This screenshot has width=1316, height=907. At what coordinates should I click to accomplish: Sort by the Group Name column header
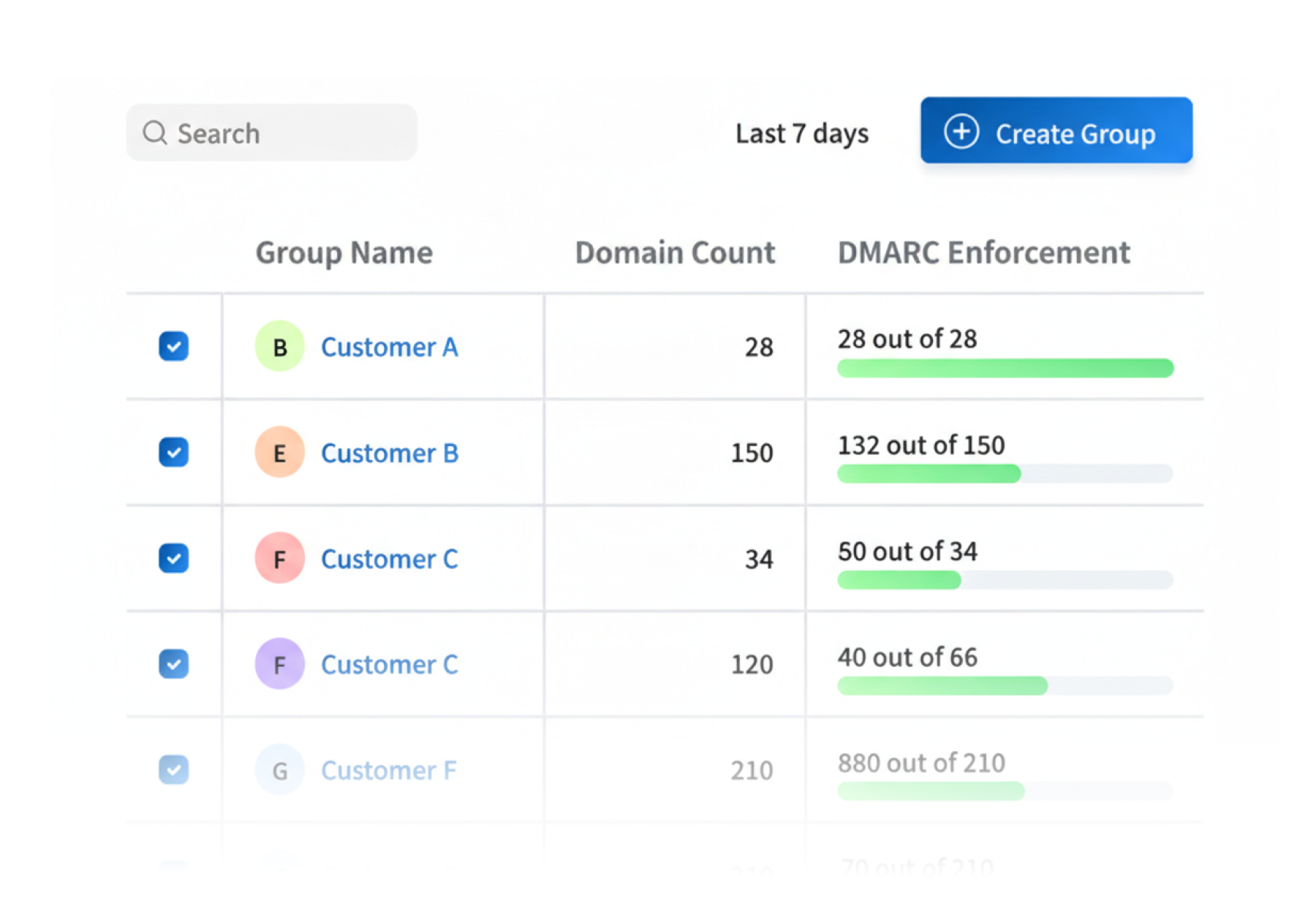(x=344, y=253)
